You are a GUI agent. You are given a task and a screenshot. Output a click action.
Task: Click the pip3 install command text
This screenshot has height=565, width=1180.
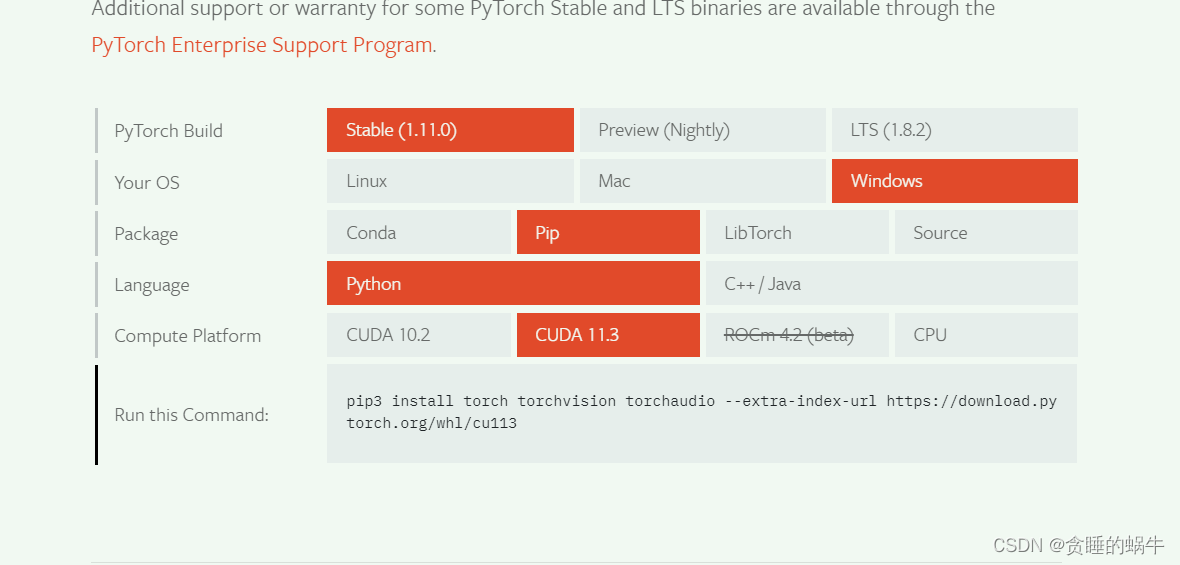[x=700, y=412]
